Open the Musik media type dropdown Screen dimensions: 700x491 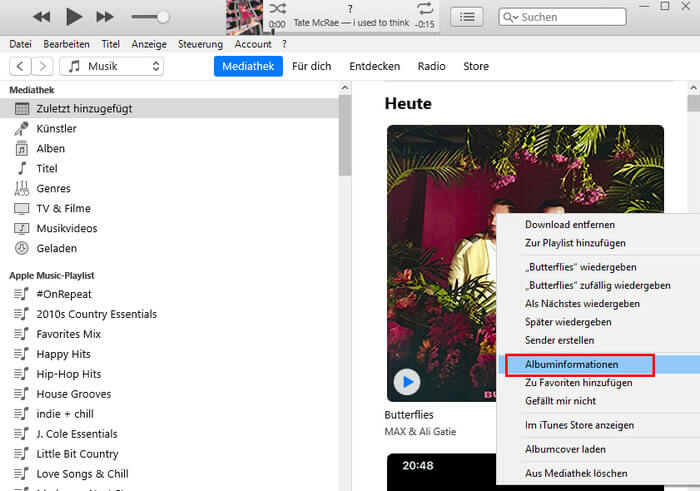point(112,67)
